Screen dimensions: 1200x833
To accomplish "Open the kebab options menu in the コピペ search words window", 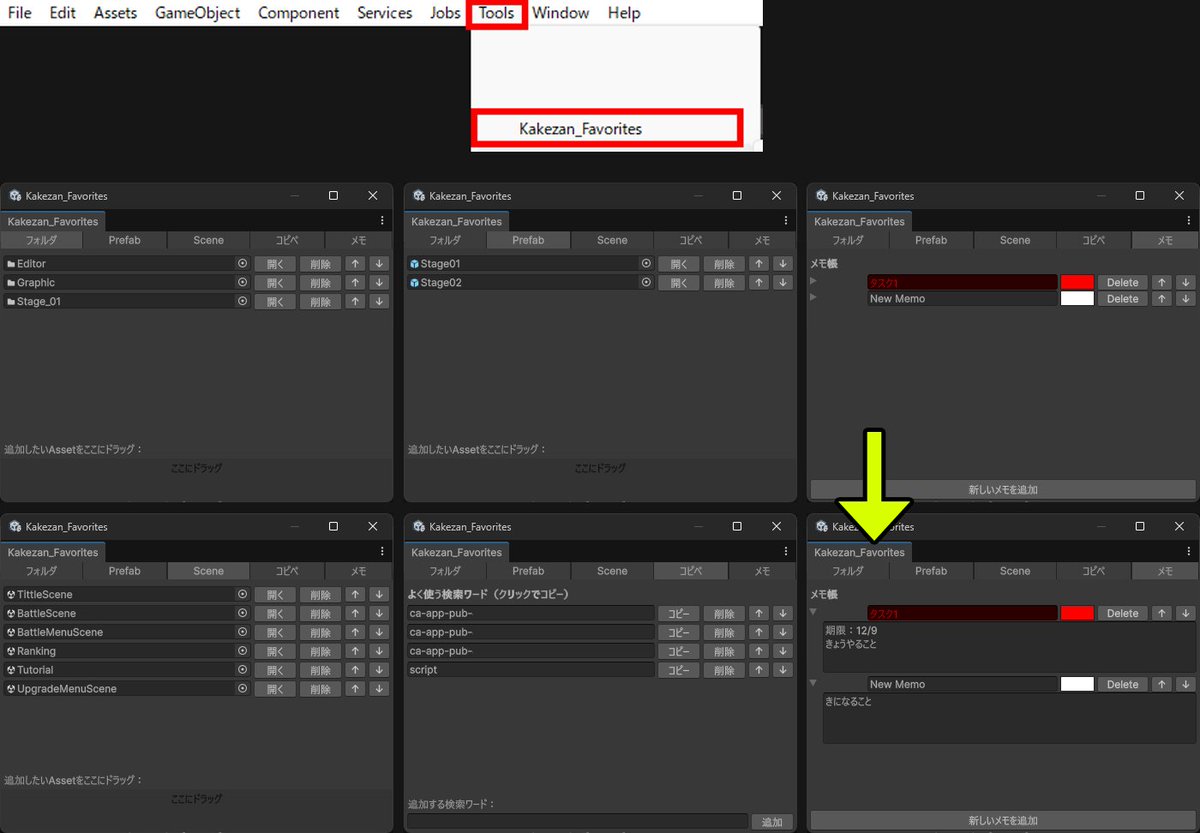I will point(786,552).
